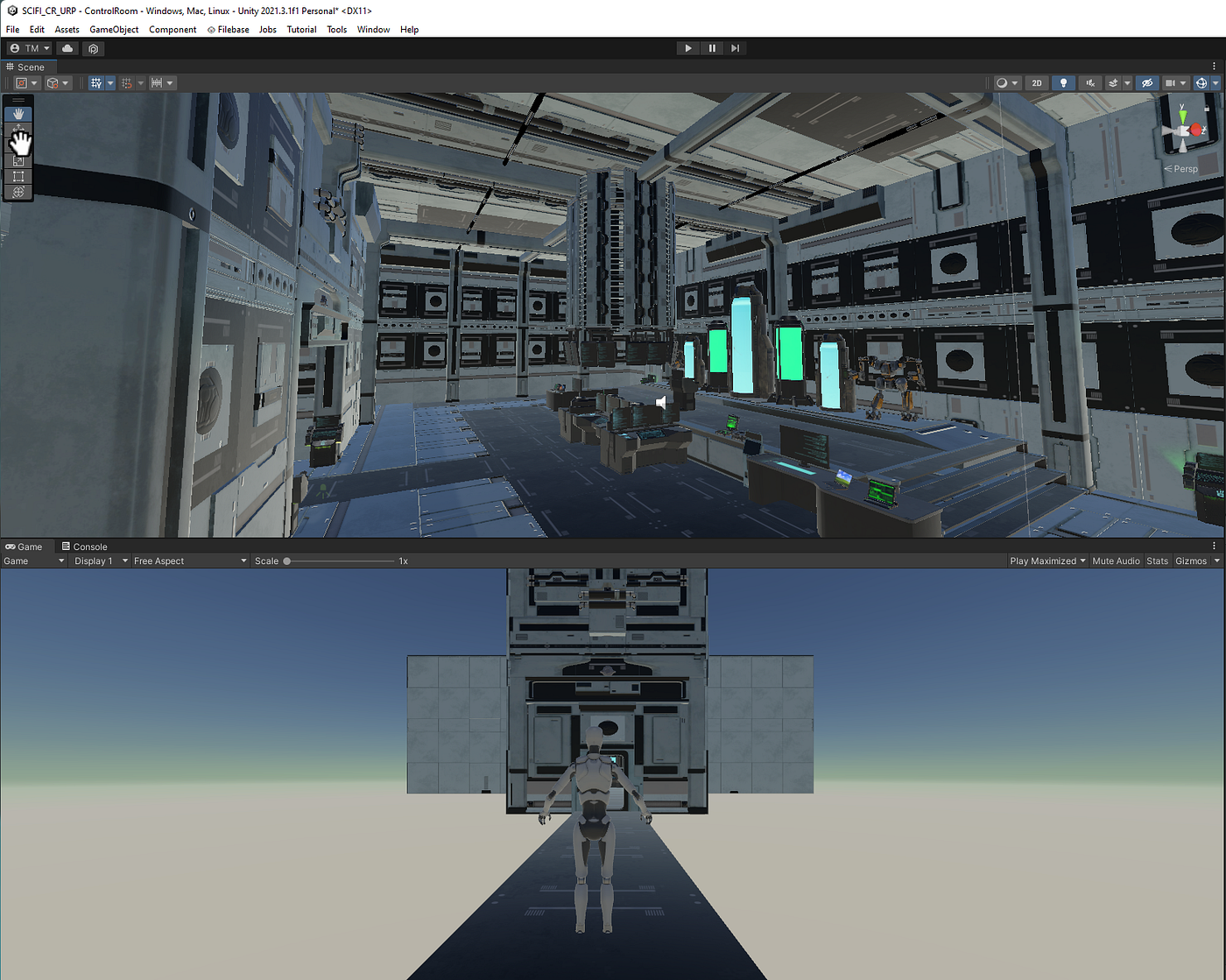Image resolution: width=1226 pixels, height=980 pixels.
Task: Pause the game playback
Action: pos(712,48)
